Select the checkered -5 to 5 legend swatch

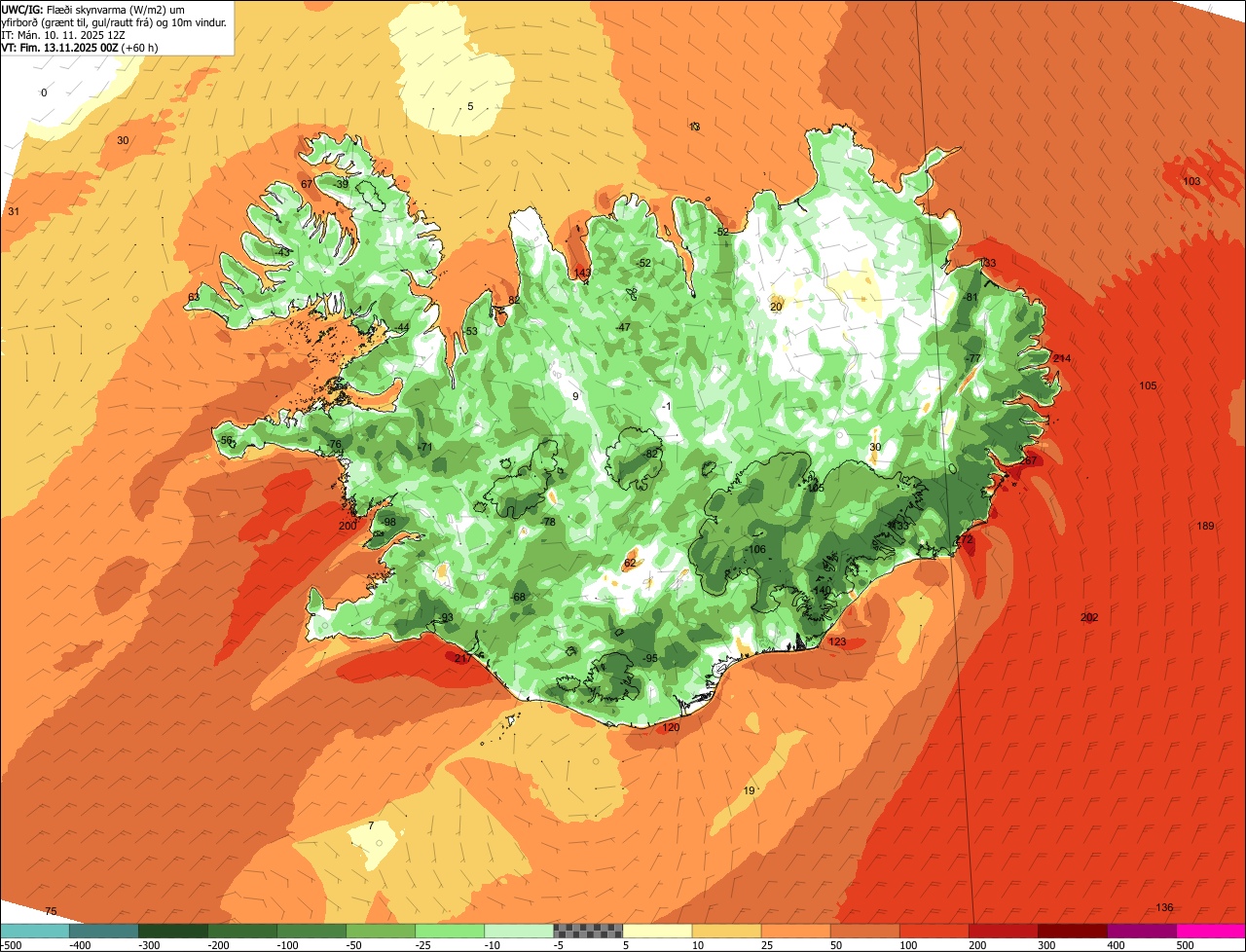coord(587,931)
